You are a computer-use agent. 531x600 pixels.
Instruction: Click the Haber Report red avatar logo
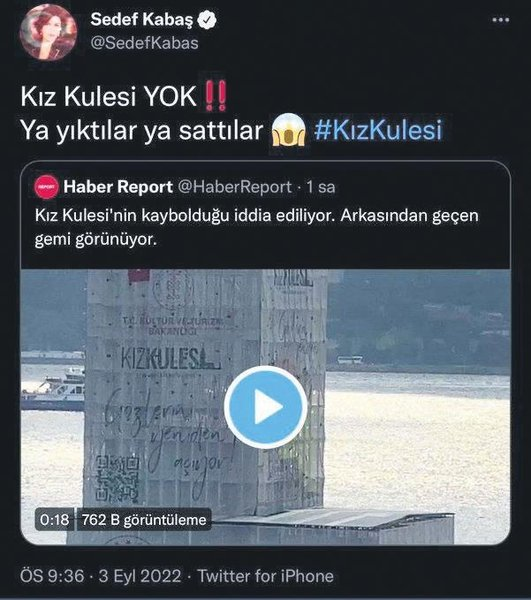46,187
